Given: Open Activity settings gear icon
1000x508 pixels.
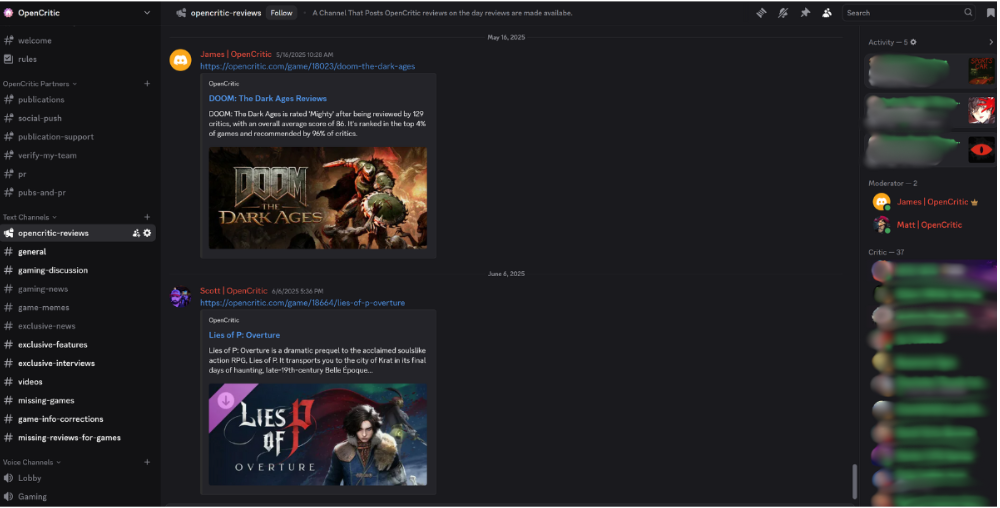Looking at the screenshot, I should click(913, 42).
